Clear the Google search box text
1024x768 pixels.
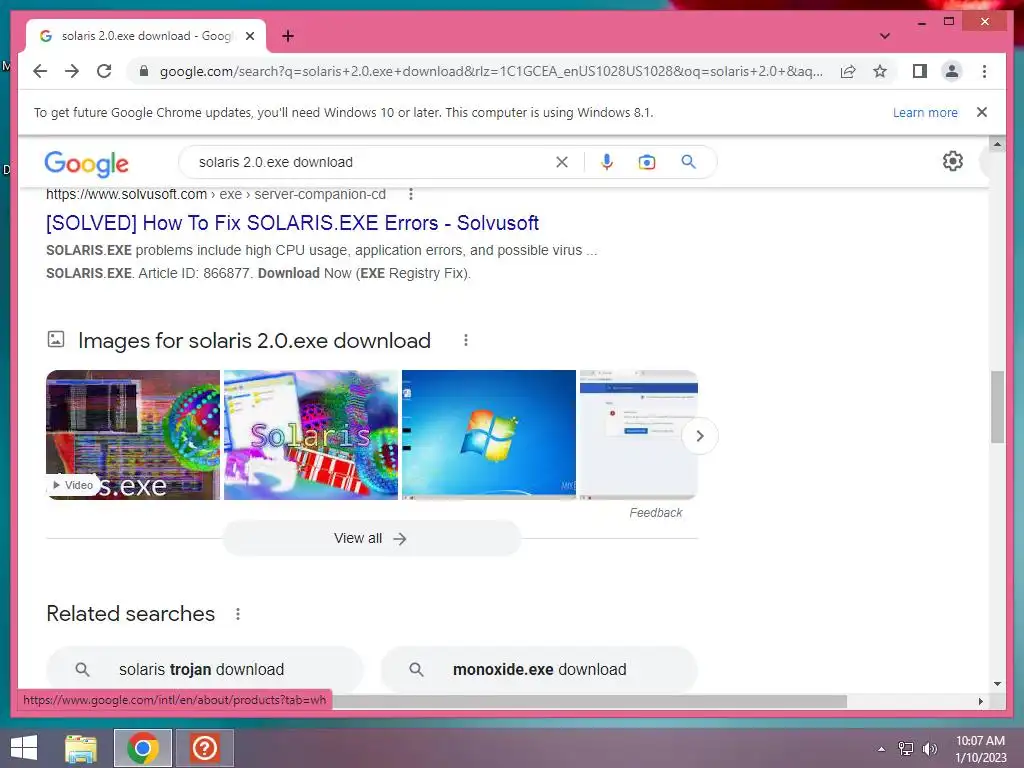point(562,162)
